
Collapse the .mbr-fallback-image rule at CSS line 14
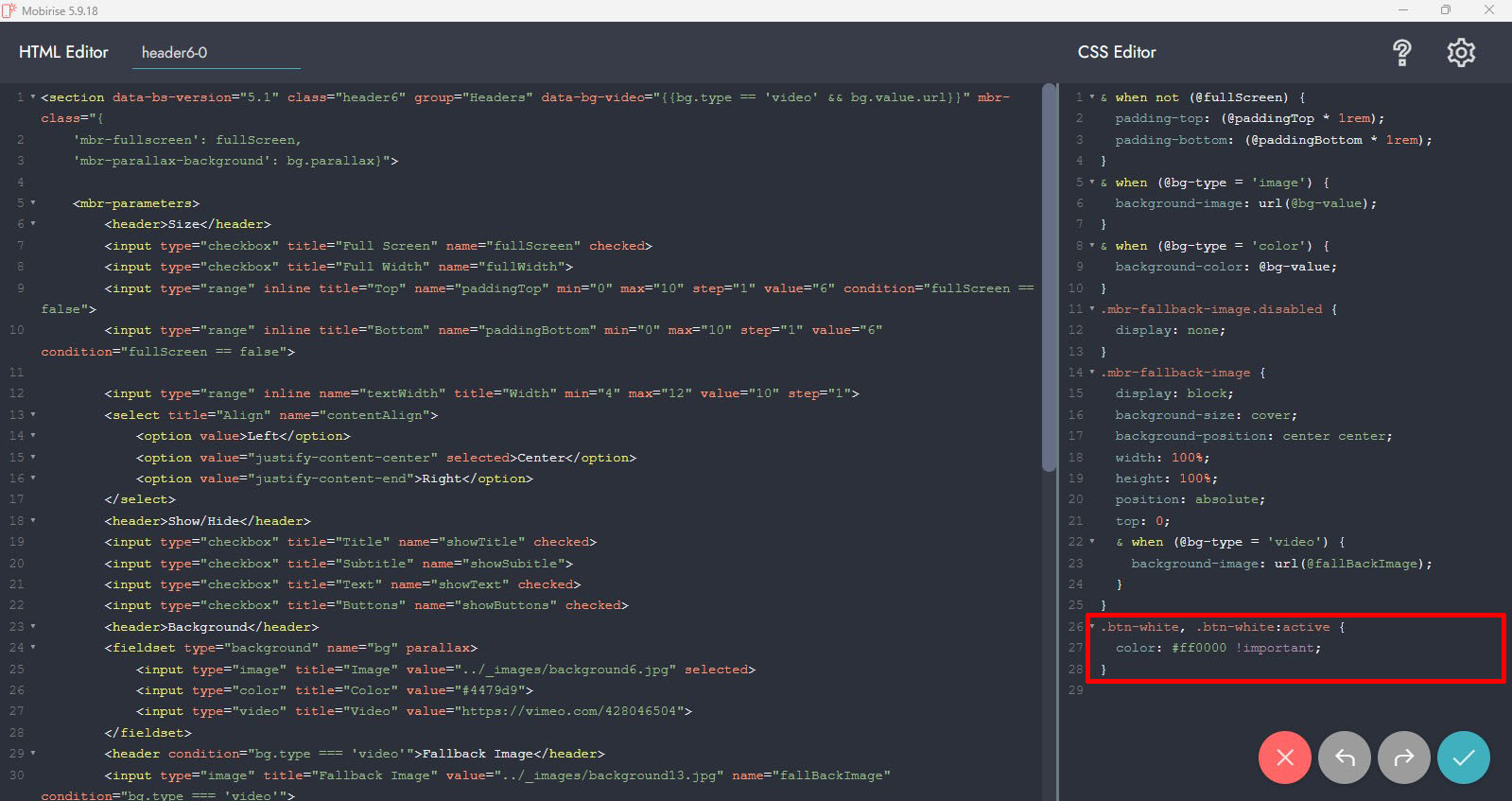coord(1092,373)
